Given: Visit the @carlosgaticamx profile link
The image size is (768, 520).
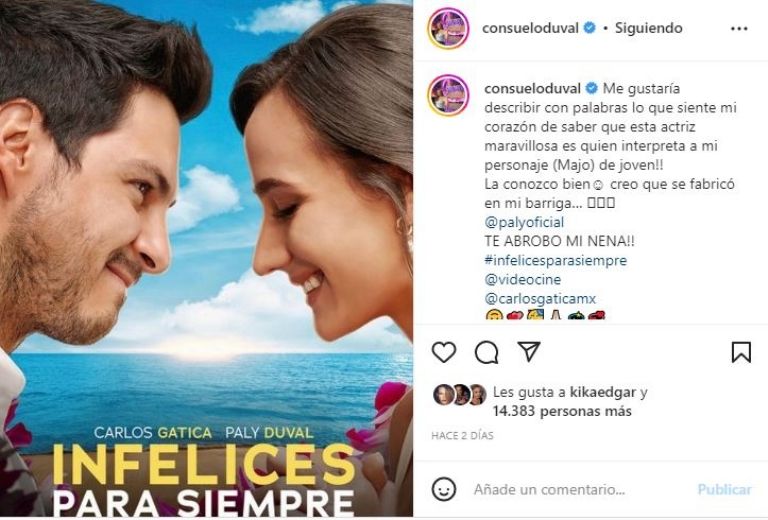Looking at the screenshot, I should pyautogui.click(x=540, y=299).
